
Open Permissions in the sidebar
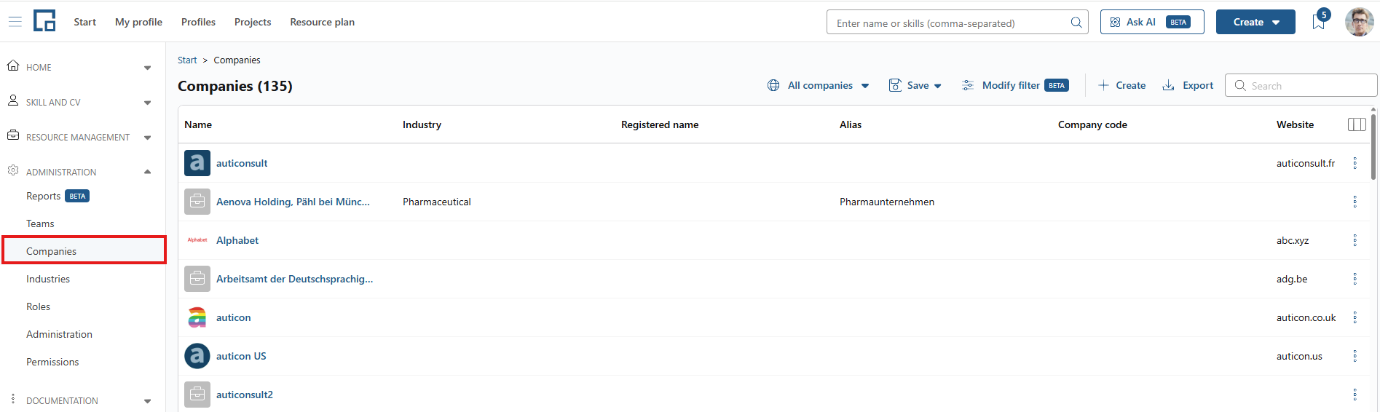(x=52, y=362)
